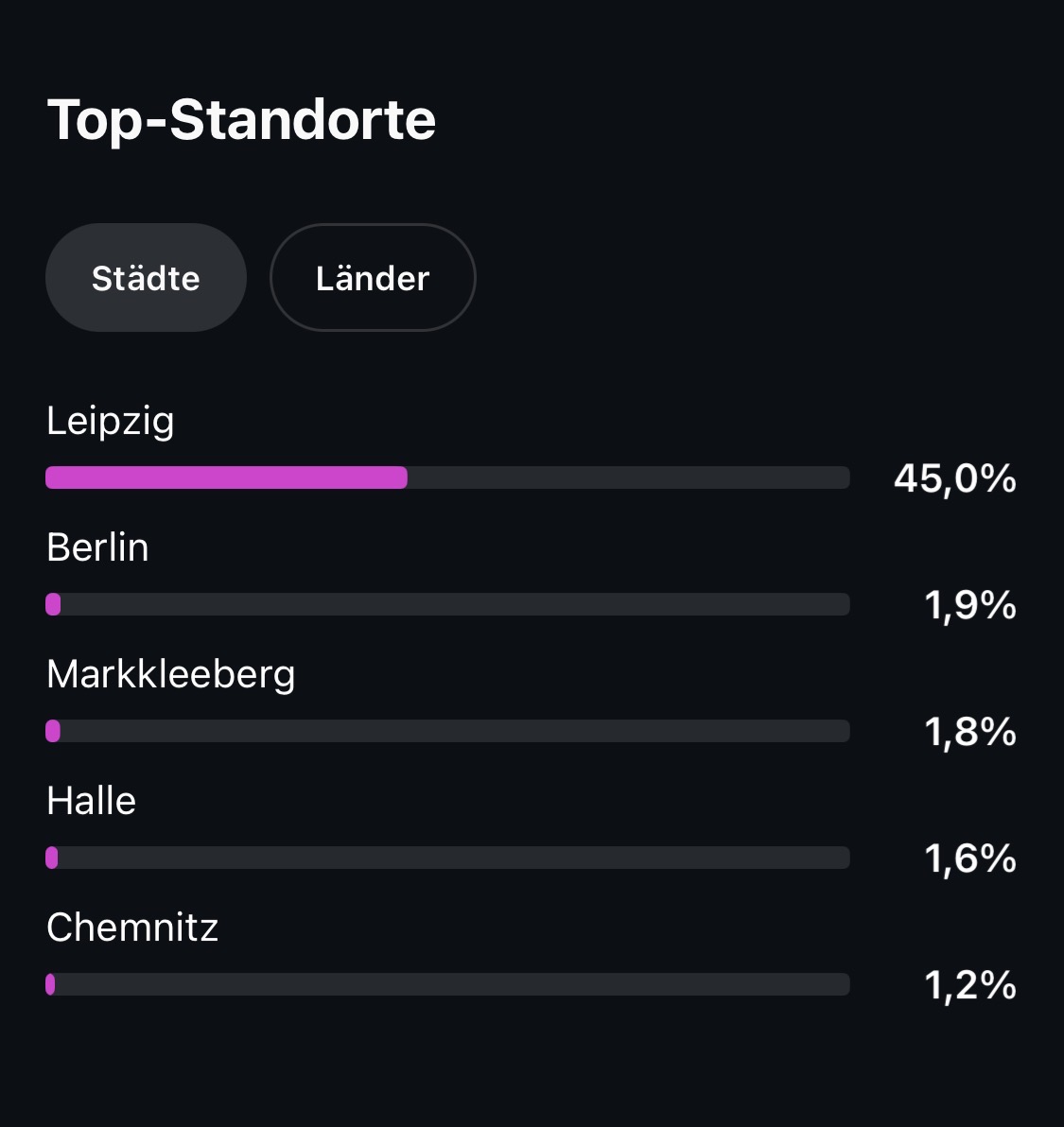This screenshot has width=1064, height=1127.
Task: Click the 45,0% value for Leipzig
Action: pos(954,478)
